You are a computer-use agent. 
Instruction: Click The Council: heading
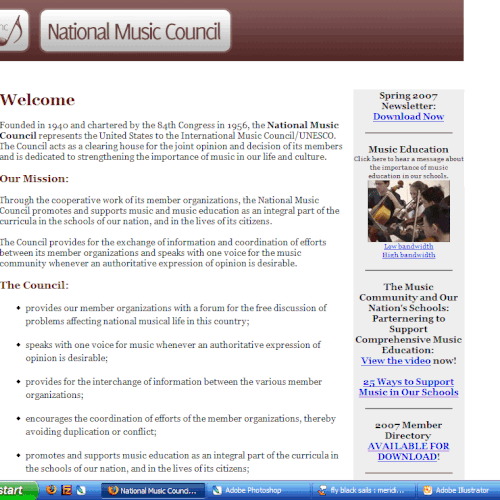point(34,285)
